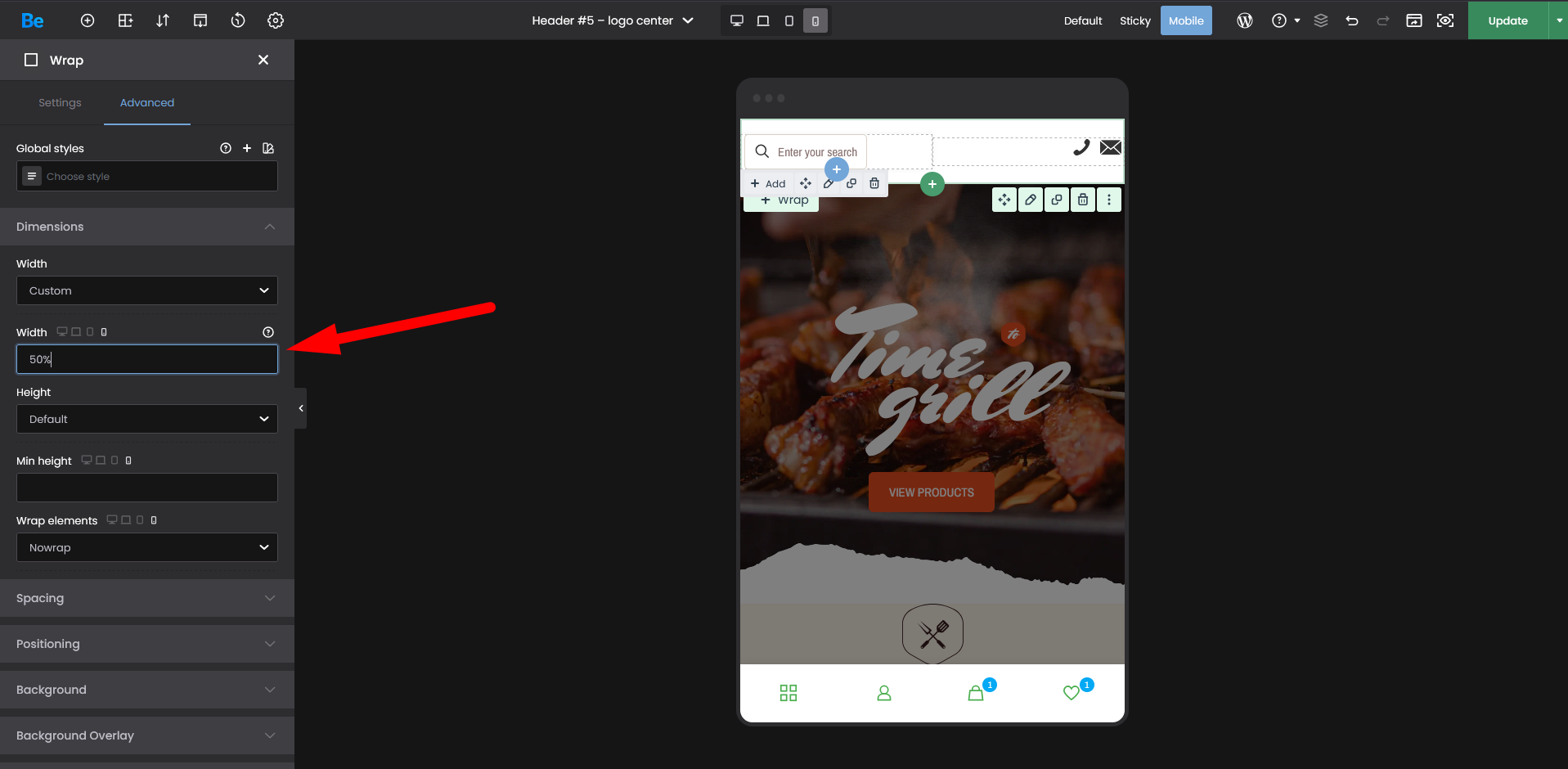Click the WordPress logo icon
The width and height of the screenshot is (1568, 769).
1244,20
